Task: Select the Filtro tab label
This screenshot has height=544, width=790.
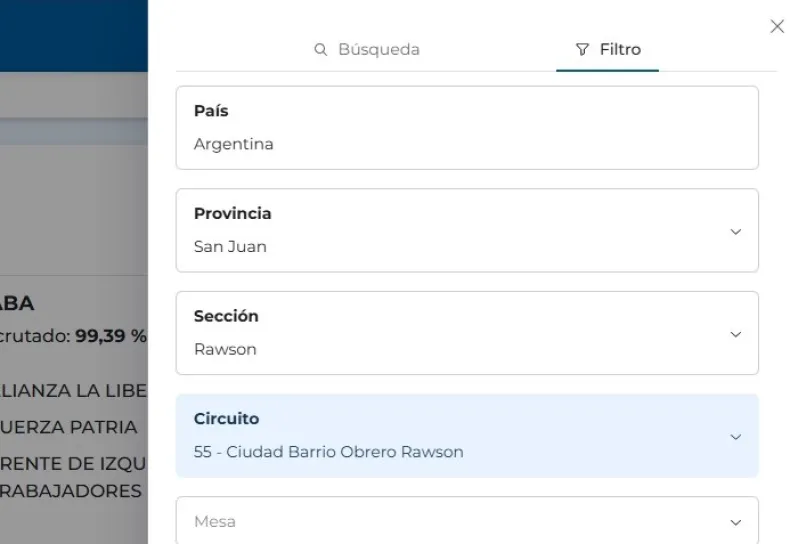Action: tap(620, 49)
